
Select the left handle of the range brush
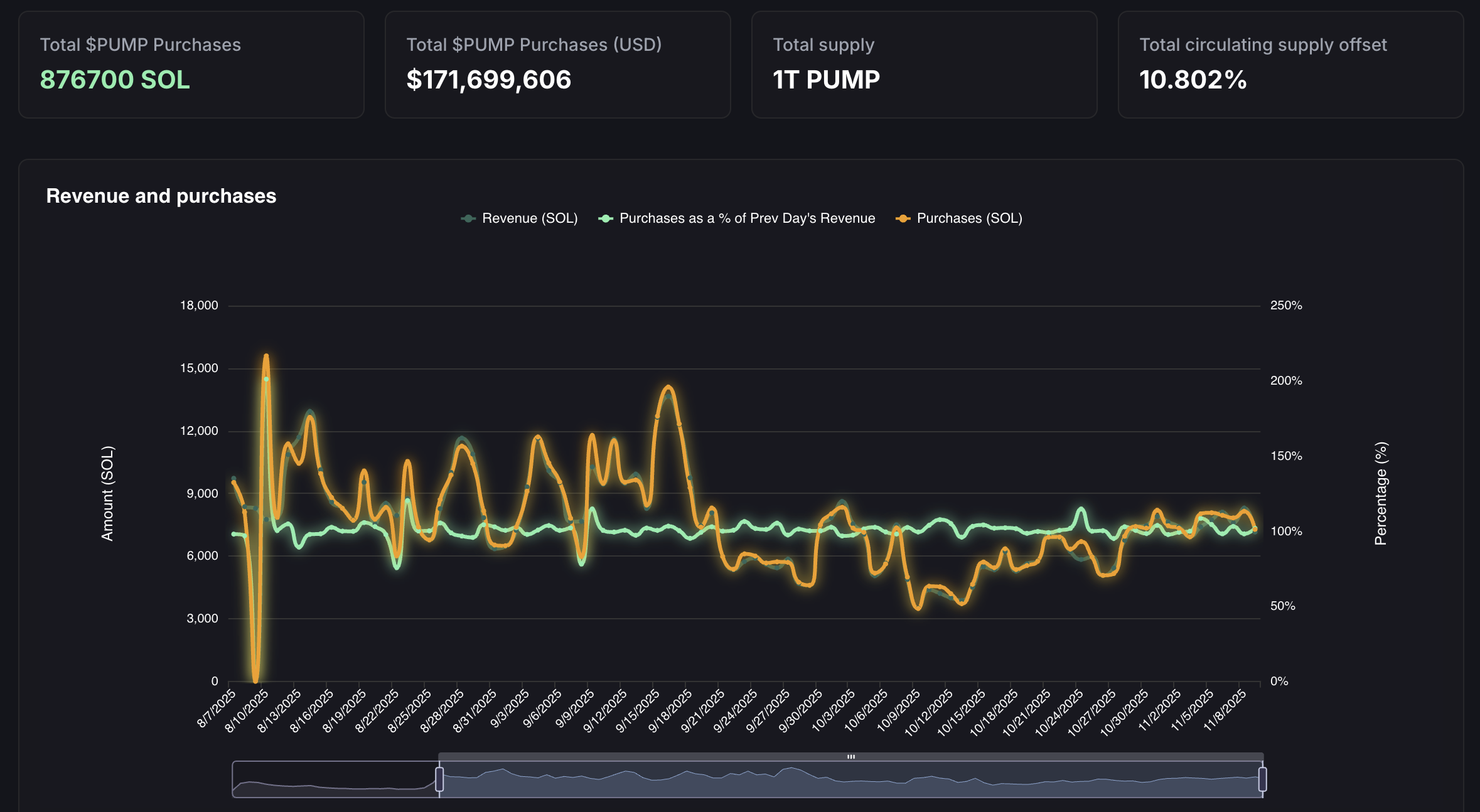(439, 778)
